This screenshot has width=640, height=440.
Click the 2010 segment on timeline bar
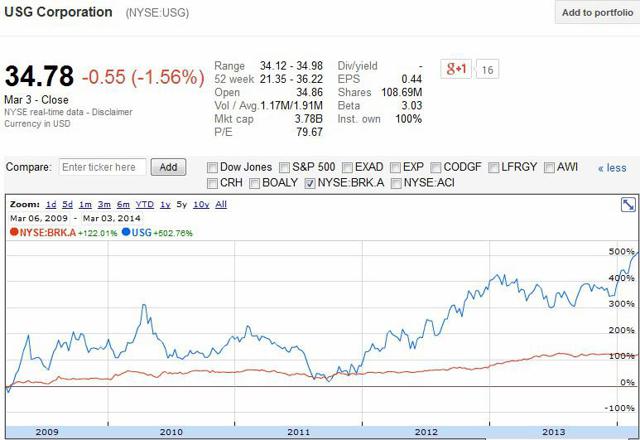(x=171, y=432)
